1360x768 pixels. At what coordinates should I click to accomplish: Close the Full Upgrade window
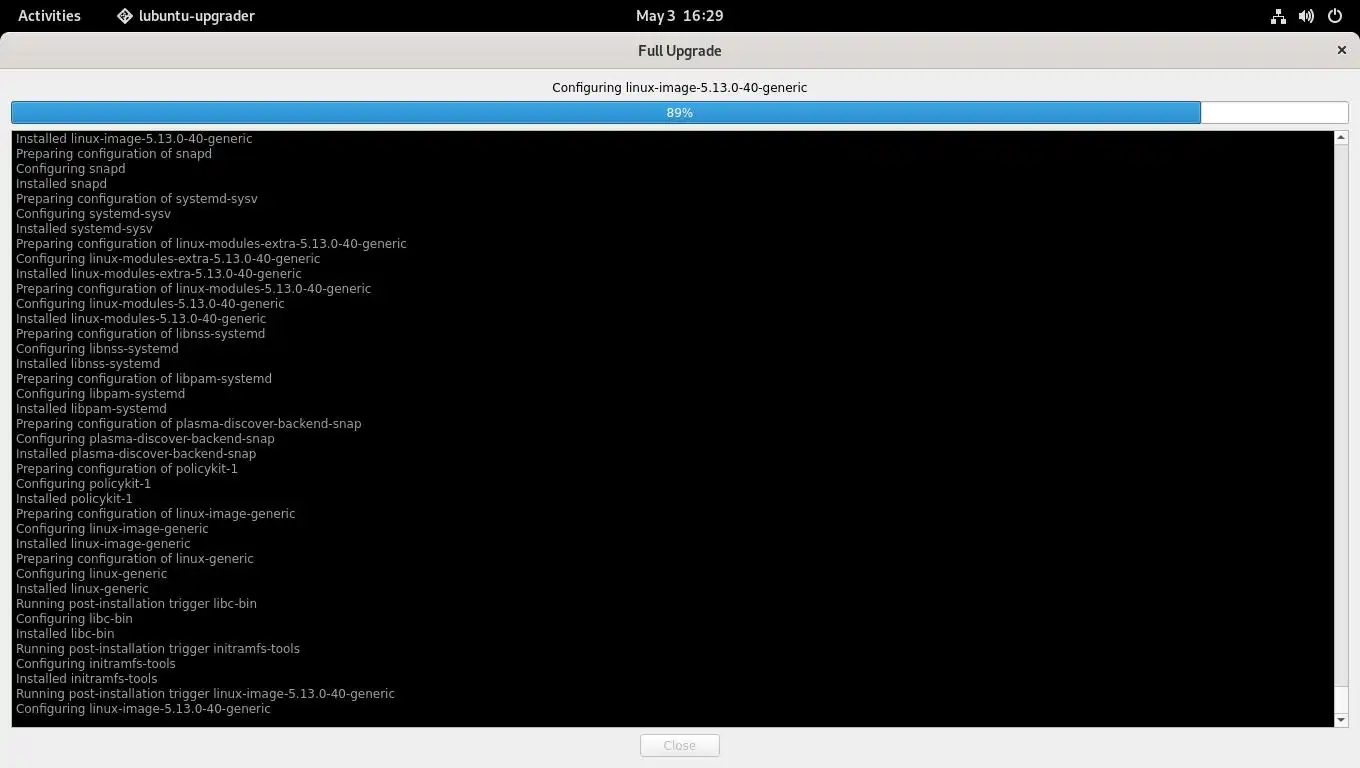click(1342, 50)
